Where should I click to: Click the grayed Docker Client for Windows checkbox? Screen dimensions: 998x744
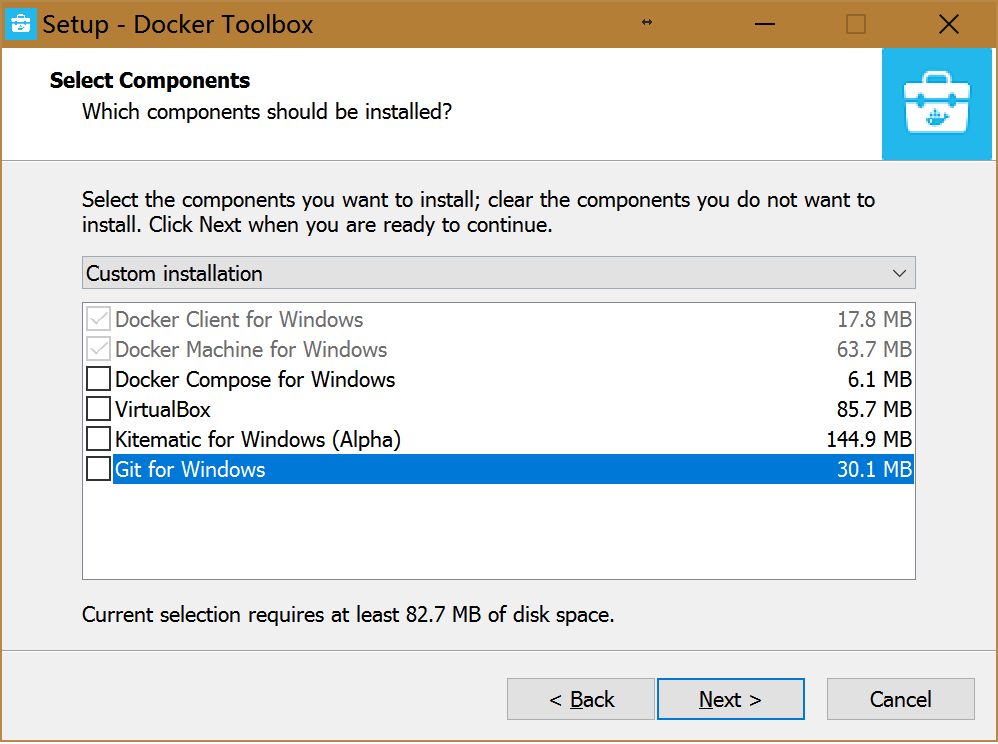[x=98, y=320]
